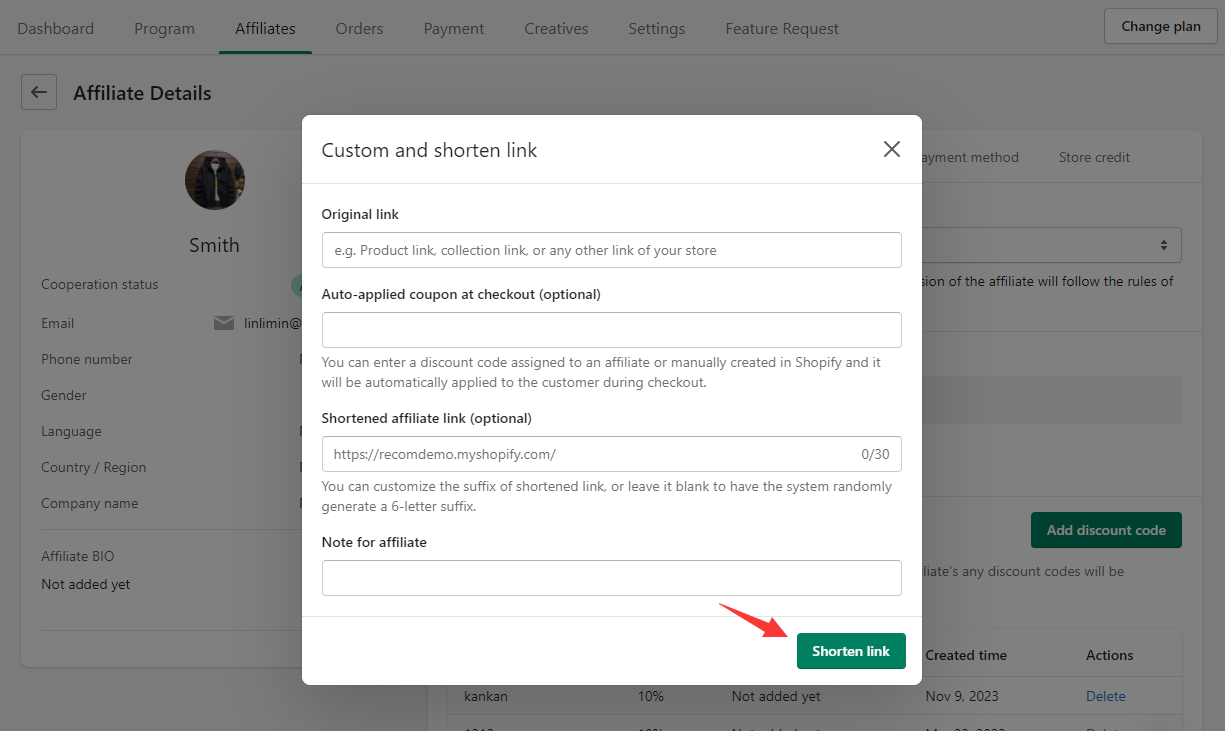
Task: Click the auto-applied coupon input field
Action: [x=611, y=330]
